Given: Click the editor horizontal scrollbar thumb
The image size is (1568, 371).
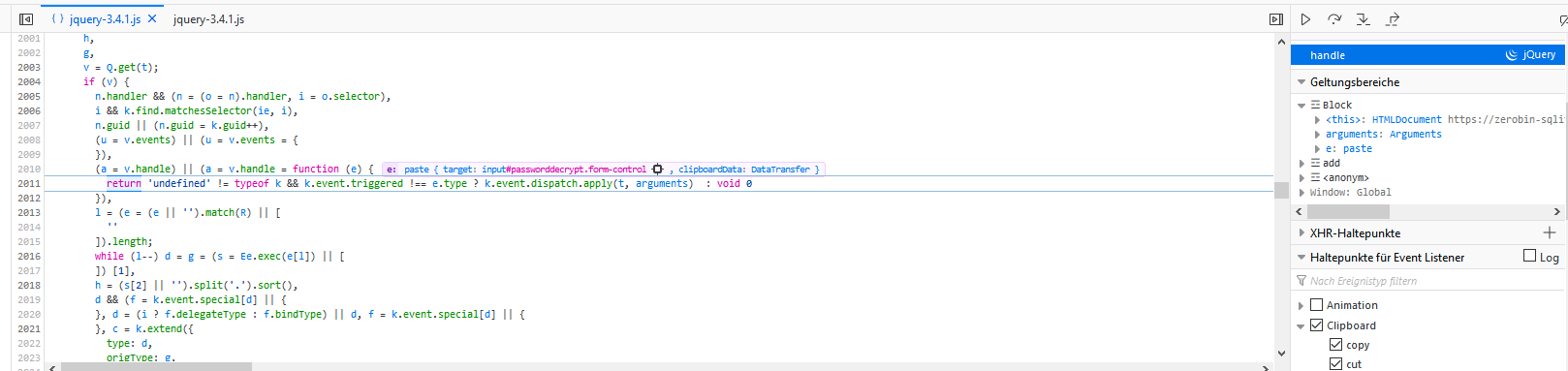Looking at the screenshot, I should pyautogui.click(x=156, y=367).
